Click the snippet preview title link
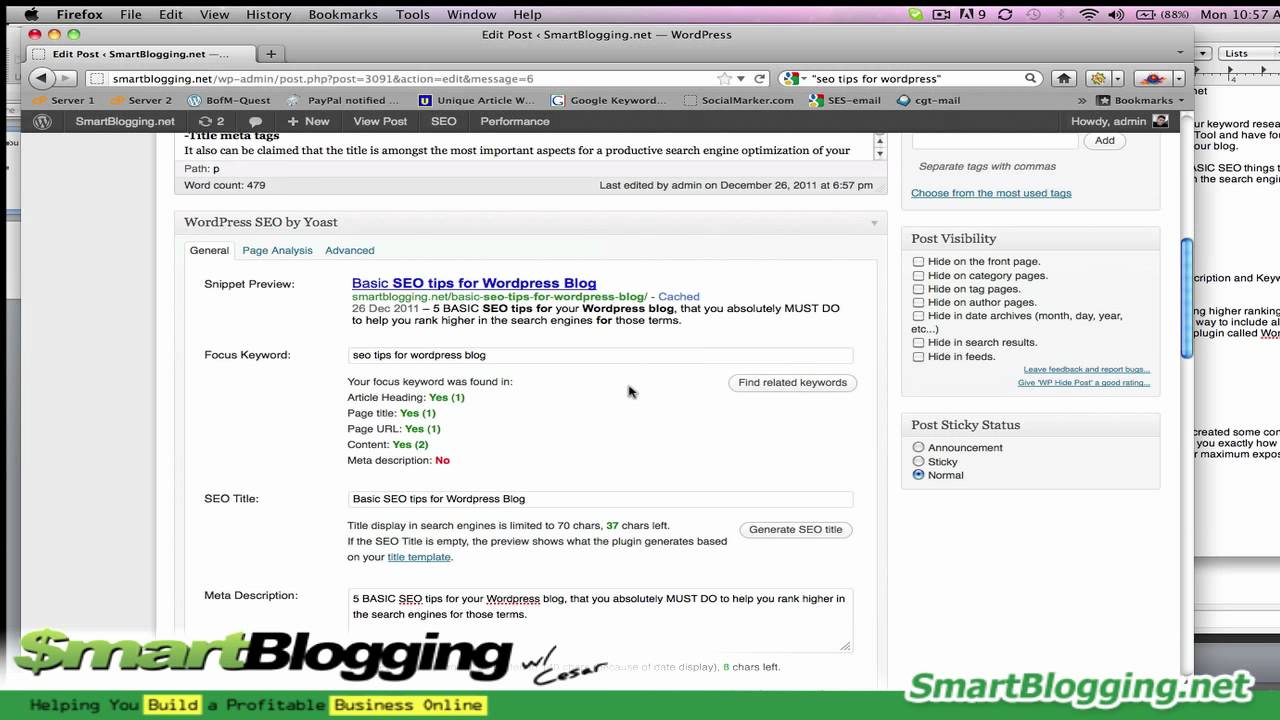 click(474, 283)
